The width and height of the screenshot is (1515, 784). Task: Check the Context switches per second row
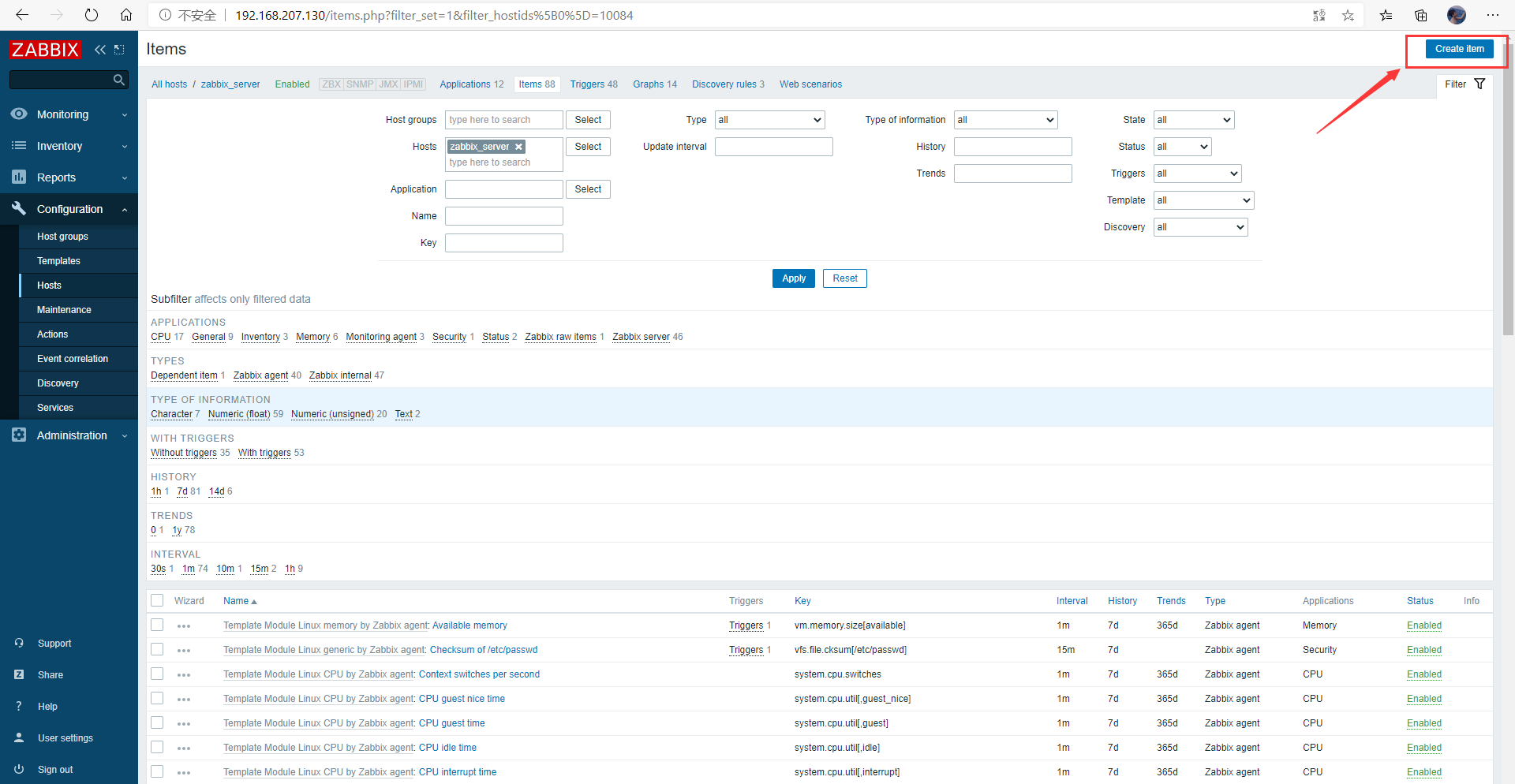tap(157, 674)
